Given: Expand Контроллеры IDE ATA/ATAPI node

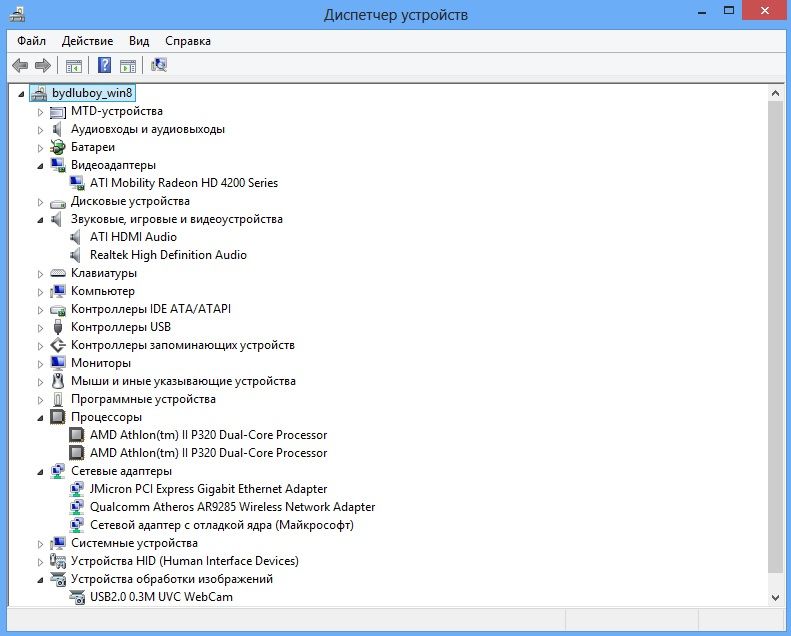Looking at the screenshot, I should pyautogui.click(x=40, y=310).
